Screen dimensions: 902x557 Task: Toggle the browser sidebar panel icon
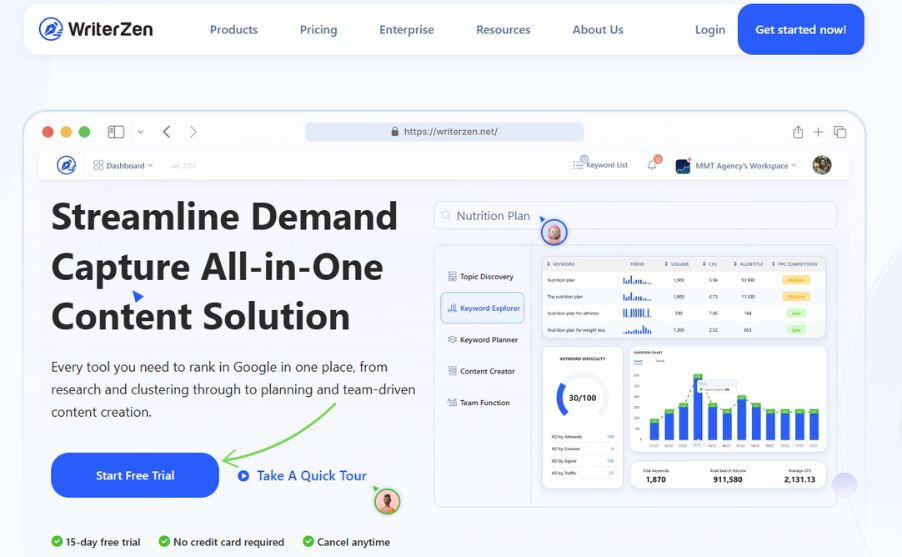pos(116,132)
